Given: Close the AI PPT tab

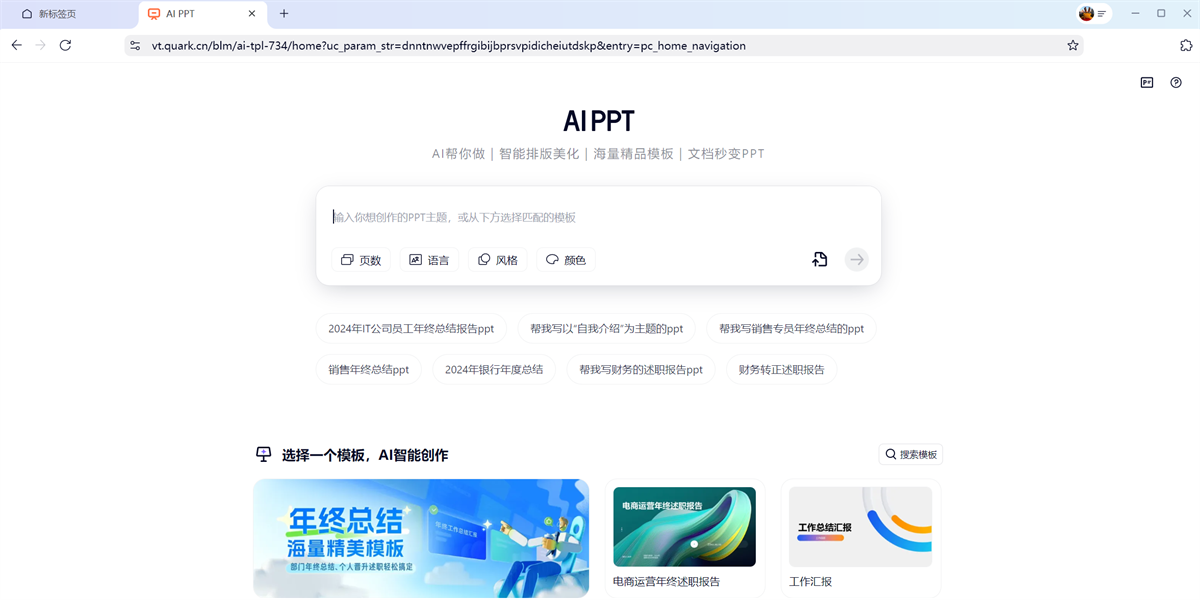Looking at the screenshot, I should point(252,14).
